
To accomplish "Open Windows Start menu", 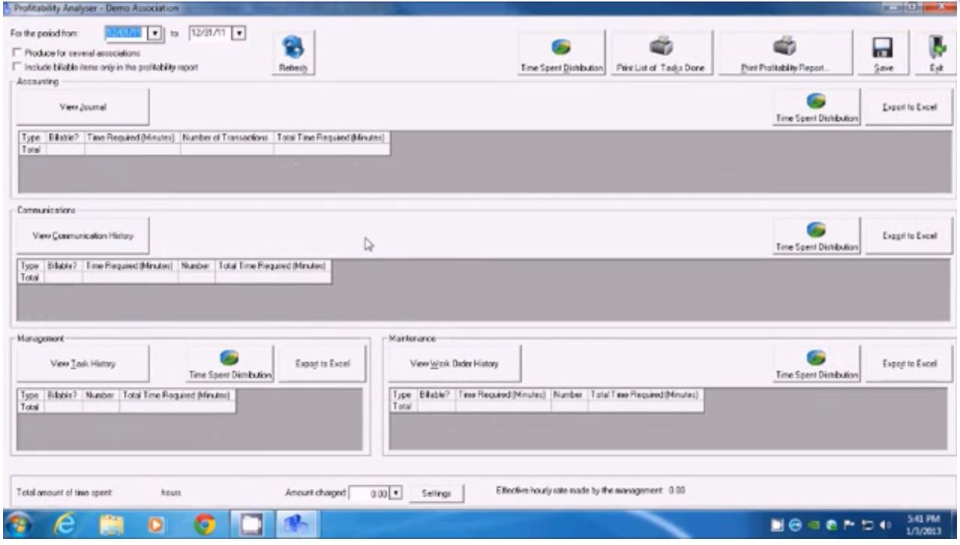I will coord(19,524).
